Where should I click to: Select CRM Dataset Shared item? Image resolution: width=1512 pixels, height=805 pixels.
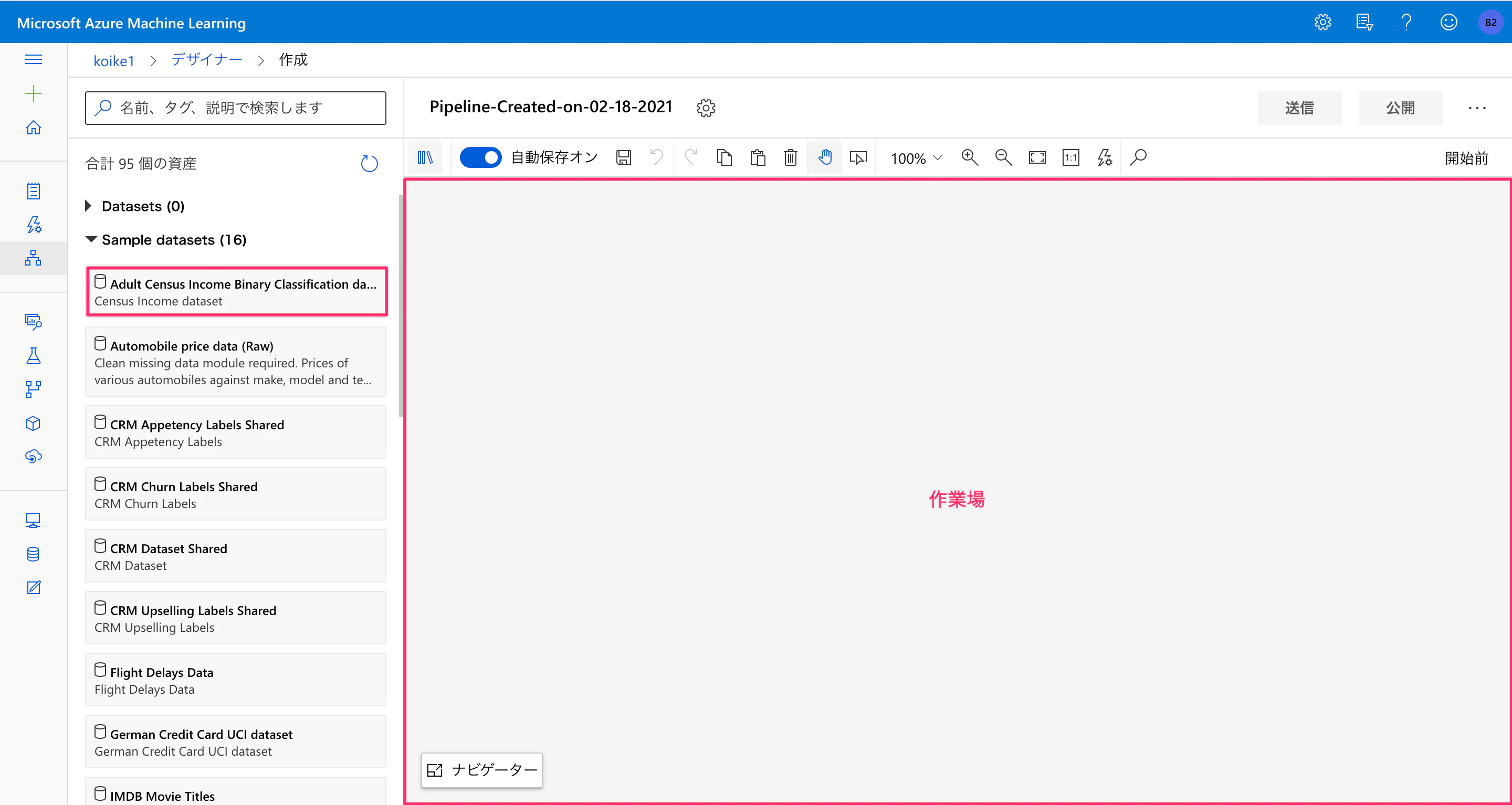pos(236,556)
